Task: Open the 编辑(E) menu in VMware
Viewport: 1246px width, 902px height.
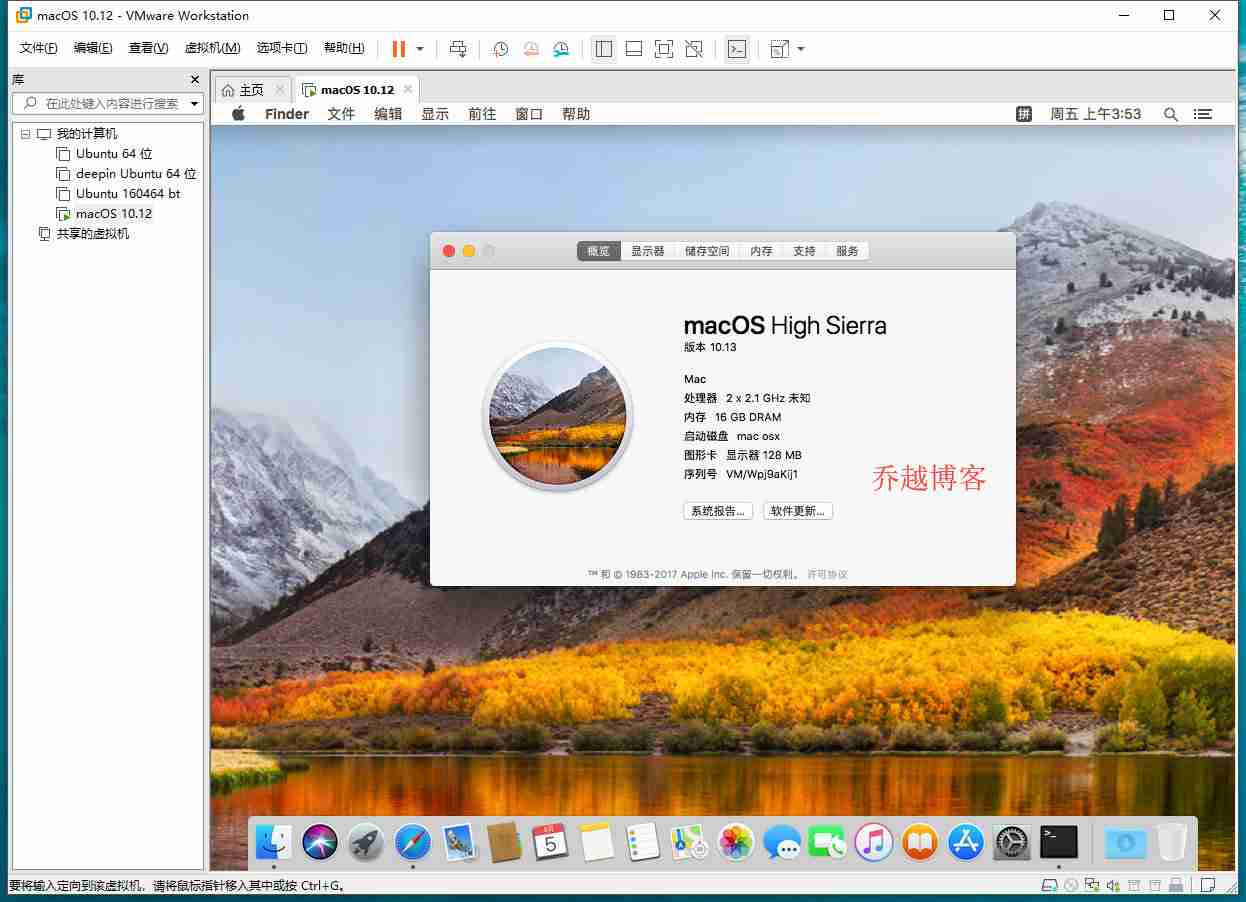Action: (x=93, y=48)
